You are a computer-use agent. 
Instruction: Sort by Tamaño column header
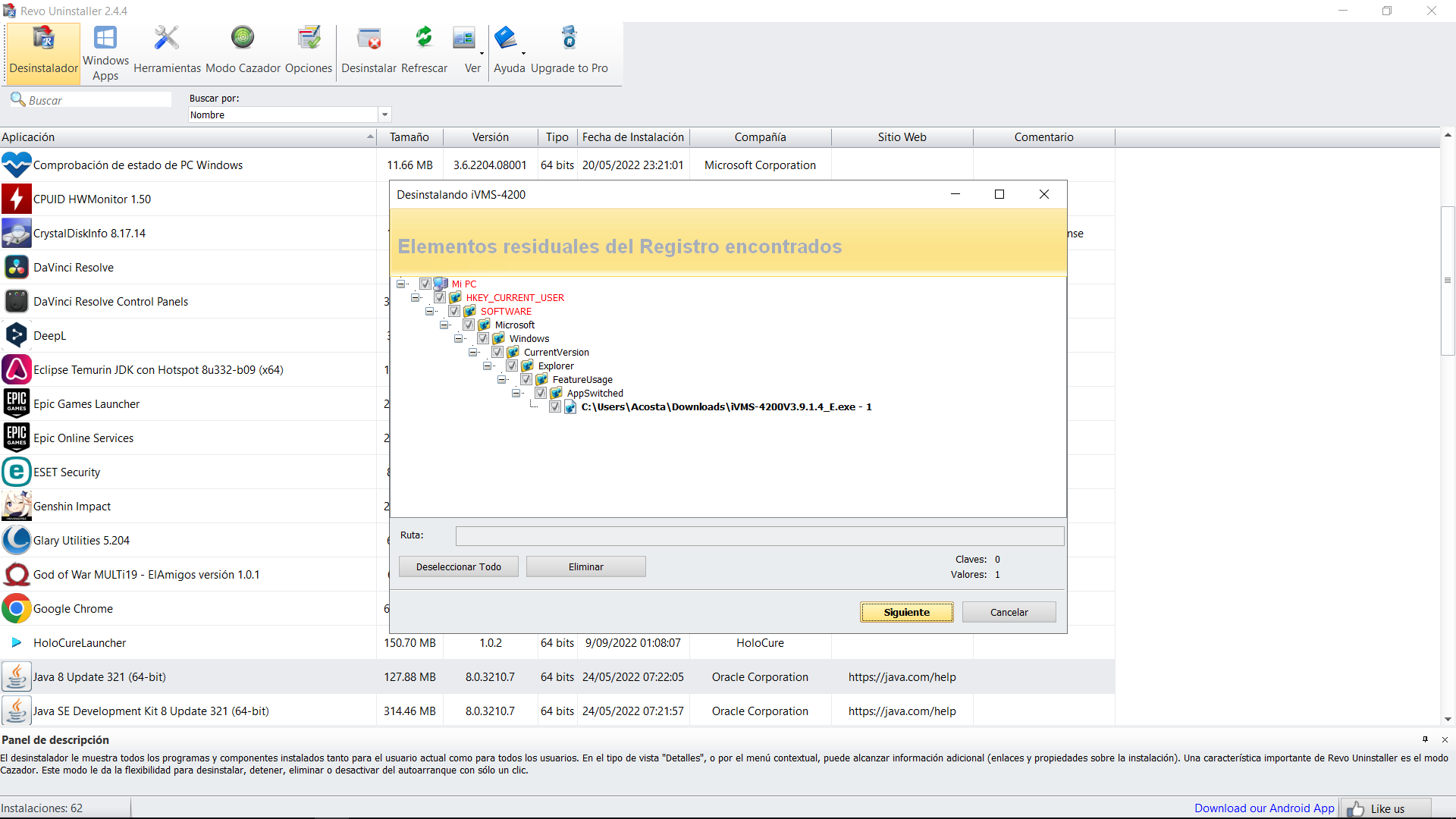pos(409,137)
